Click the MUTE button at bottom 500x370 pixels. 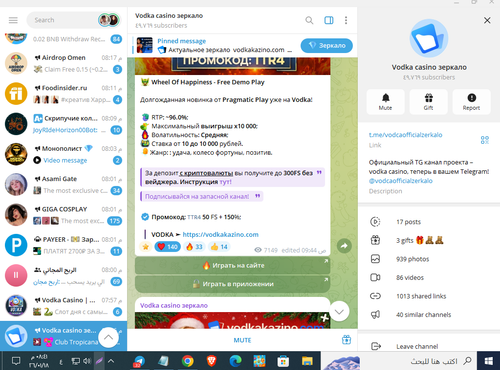tap(242, 340)
